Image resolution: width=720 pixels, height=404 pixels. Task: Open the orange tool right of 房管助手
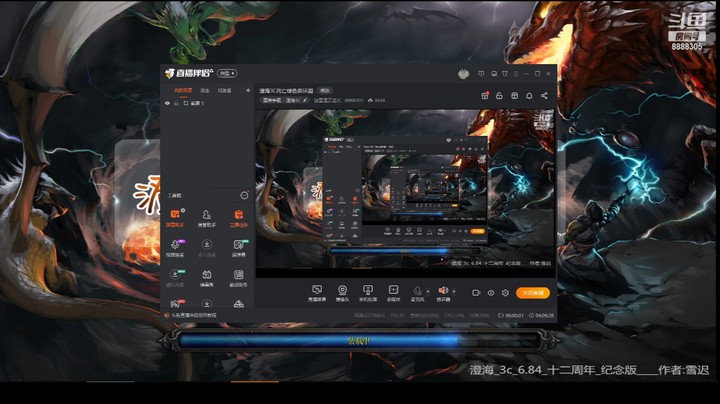click(x=238, y=218)
